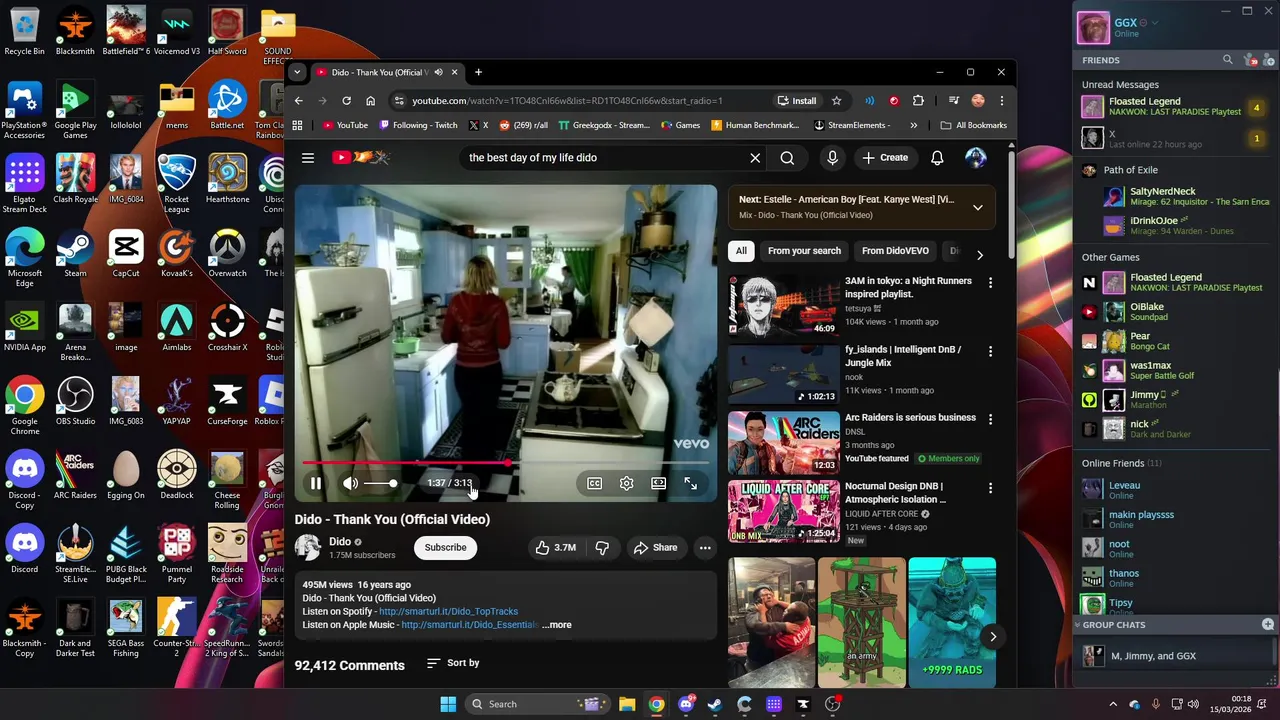Select the All filter chip

coord(741,251)
